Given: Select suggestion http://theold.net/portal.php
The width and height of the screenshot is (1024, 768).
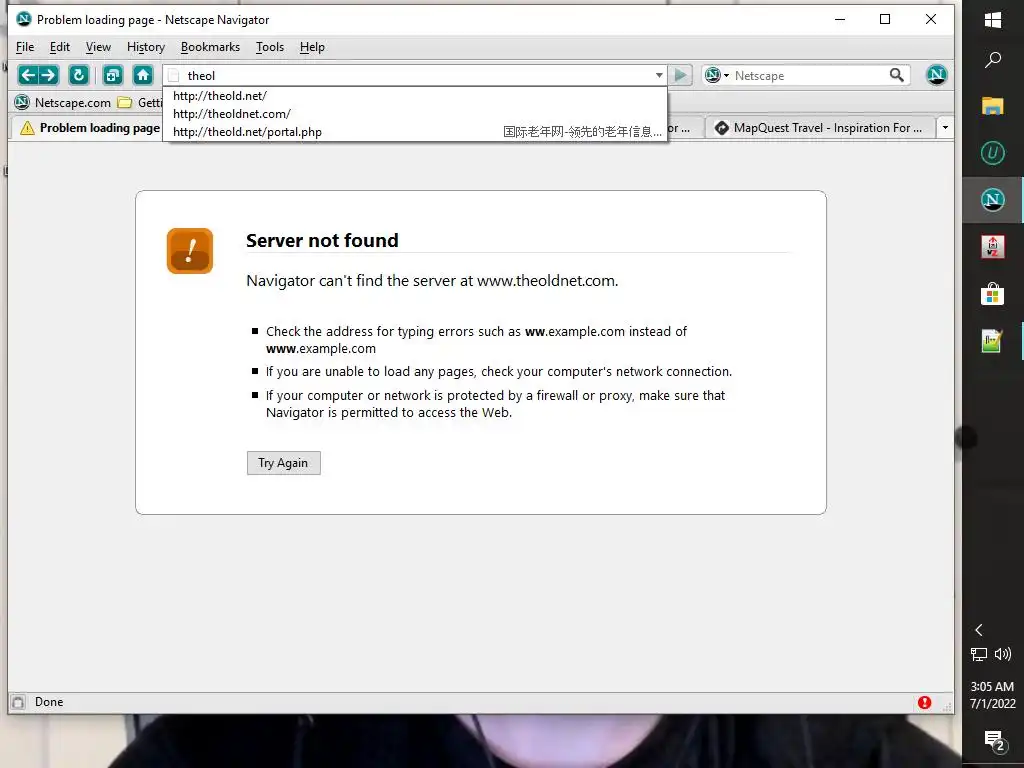Looking at the screenshot, I should [x=415, y=131].
